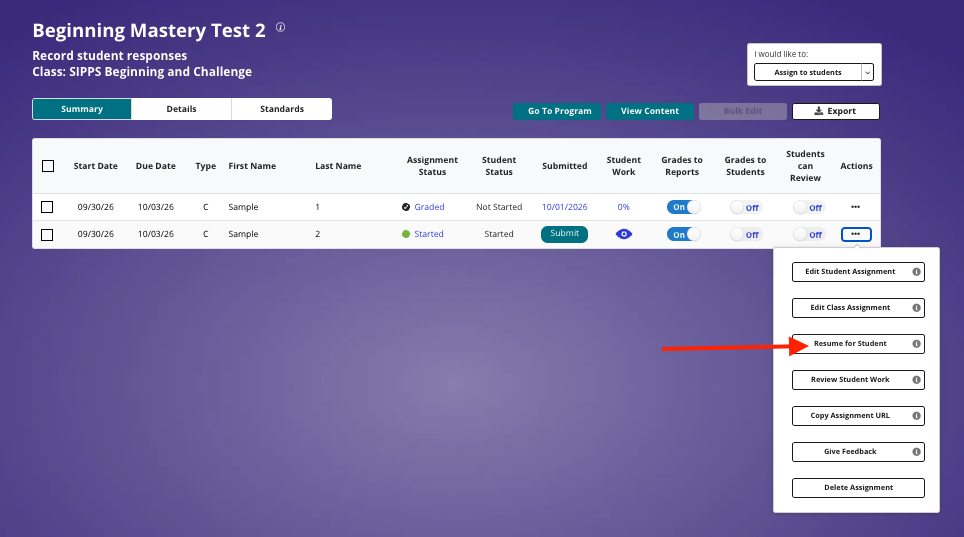
Task: Click Student Status column header
Action: pos(499,166)
